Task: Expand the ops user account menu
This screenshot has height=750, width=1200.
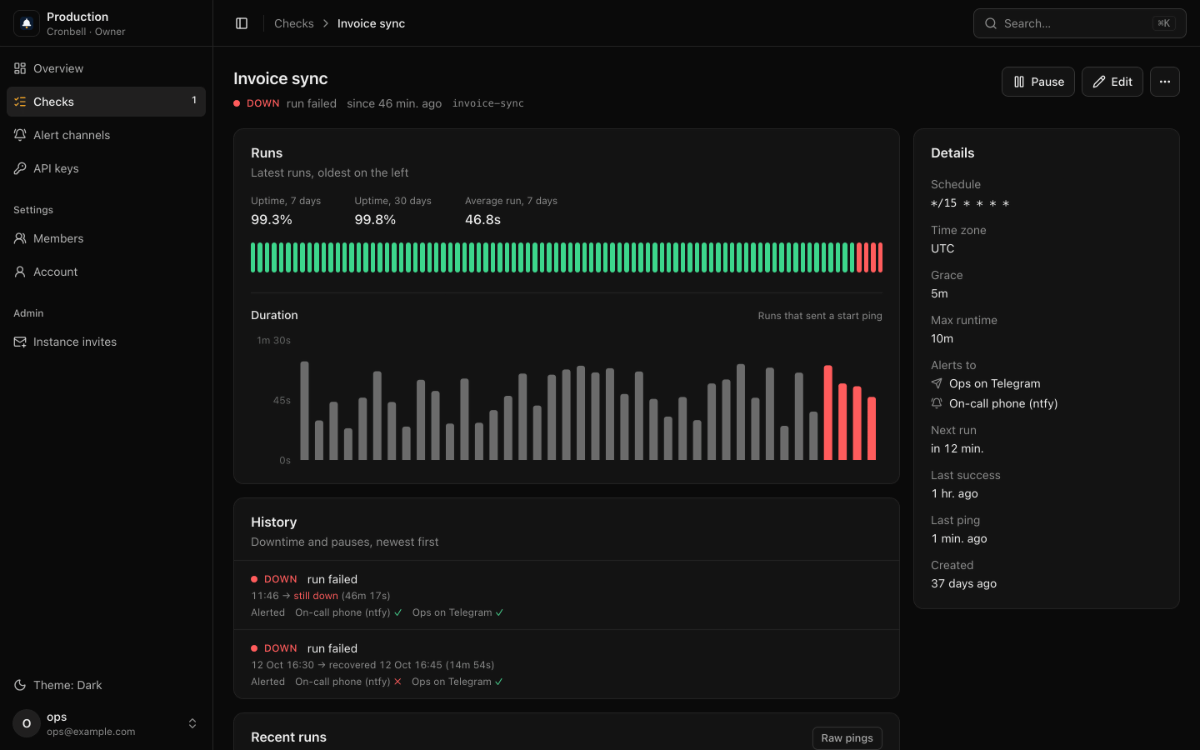Action: (106, 723)
